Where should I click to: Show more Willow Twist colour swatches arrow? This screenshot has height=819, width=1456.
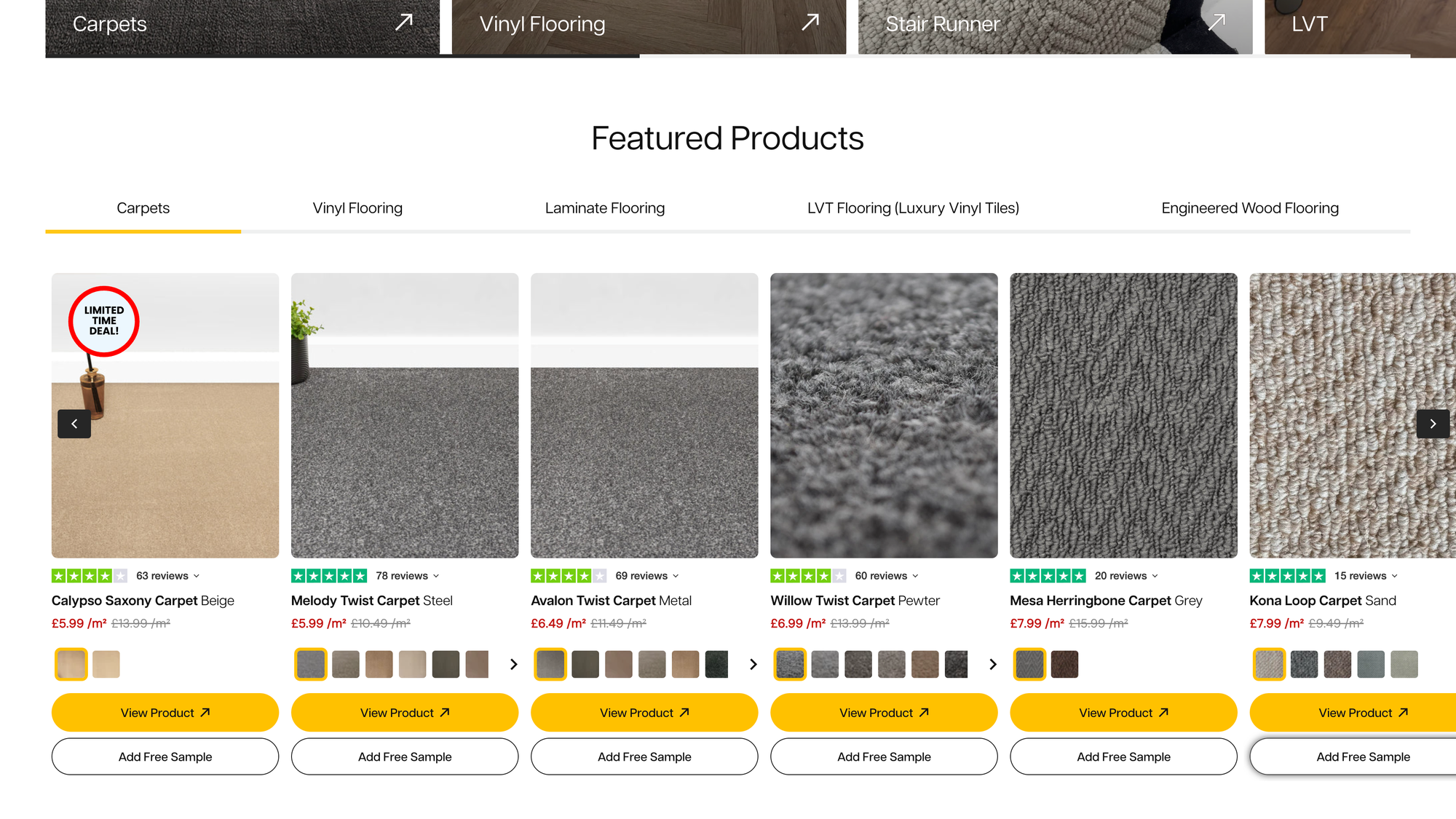tap(993, 664)
